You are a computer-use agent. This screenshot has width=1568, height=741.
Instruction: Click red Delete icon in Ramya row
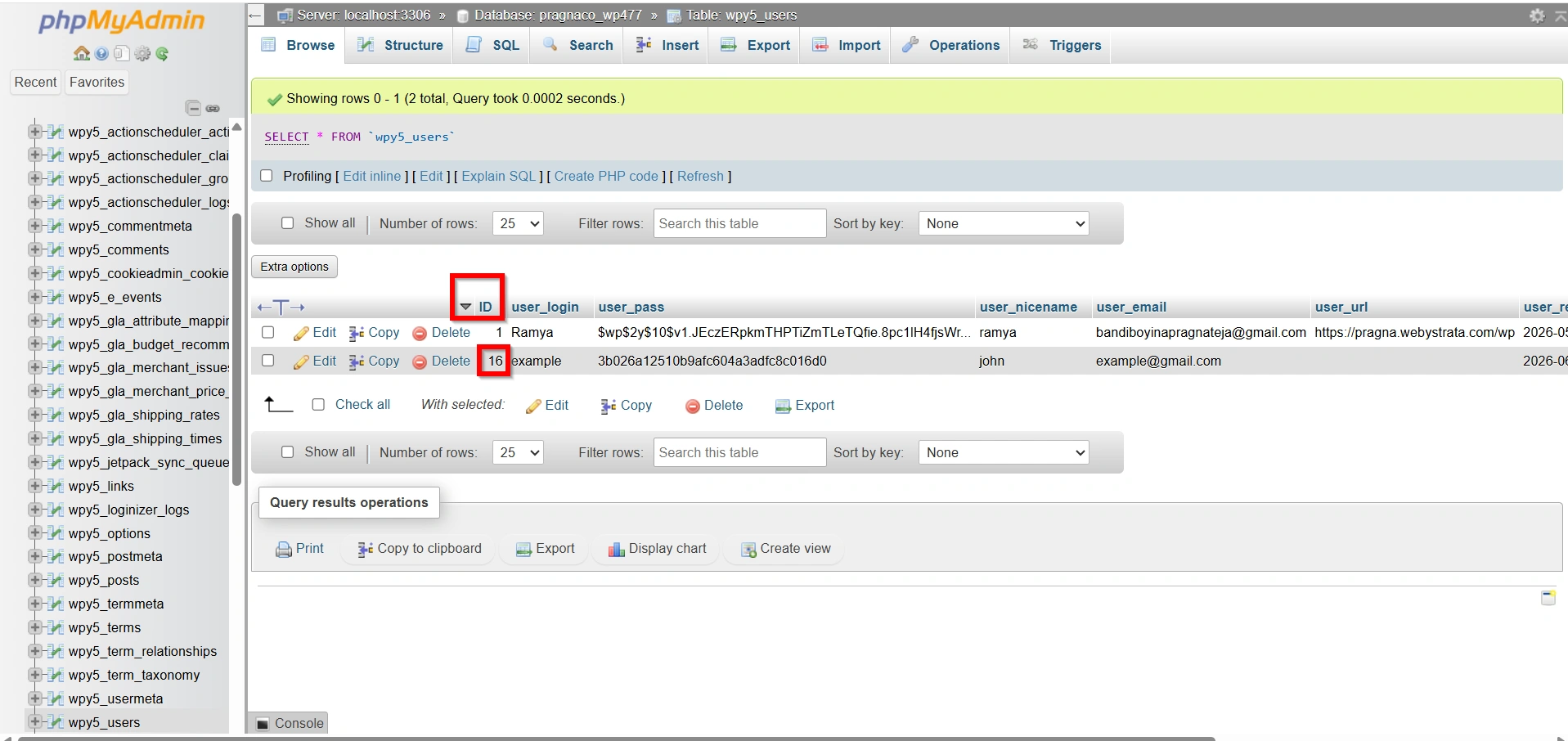click(420, 334)
